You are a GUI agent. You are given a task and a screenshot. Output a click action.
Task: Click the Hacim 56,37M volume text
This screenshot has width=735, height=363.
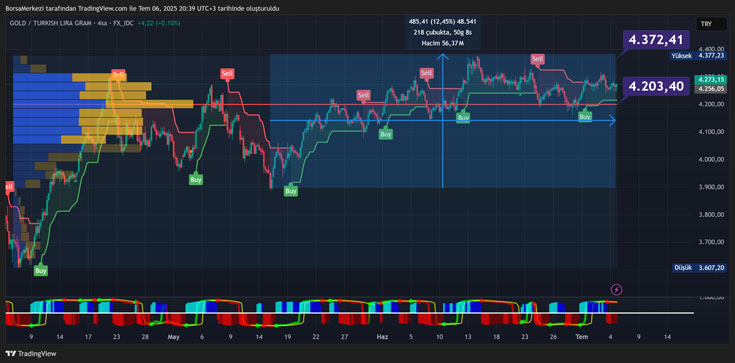tap(442, 43)
